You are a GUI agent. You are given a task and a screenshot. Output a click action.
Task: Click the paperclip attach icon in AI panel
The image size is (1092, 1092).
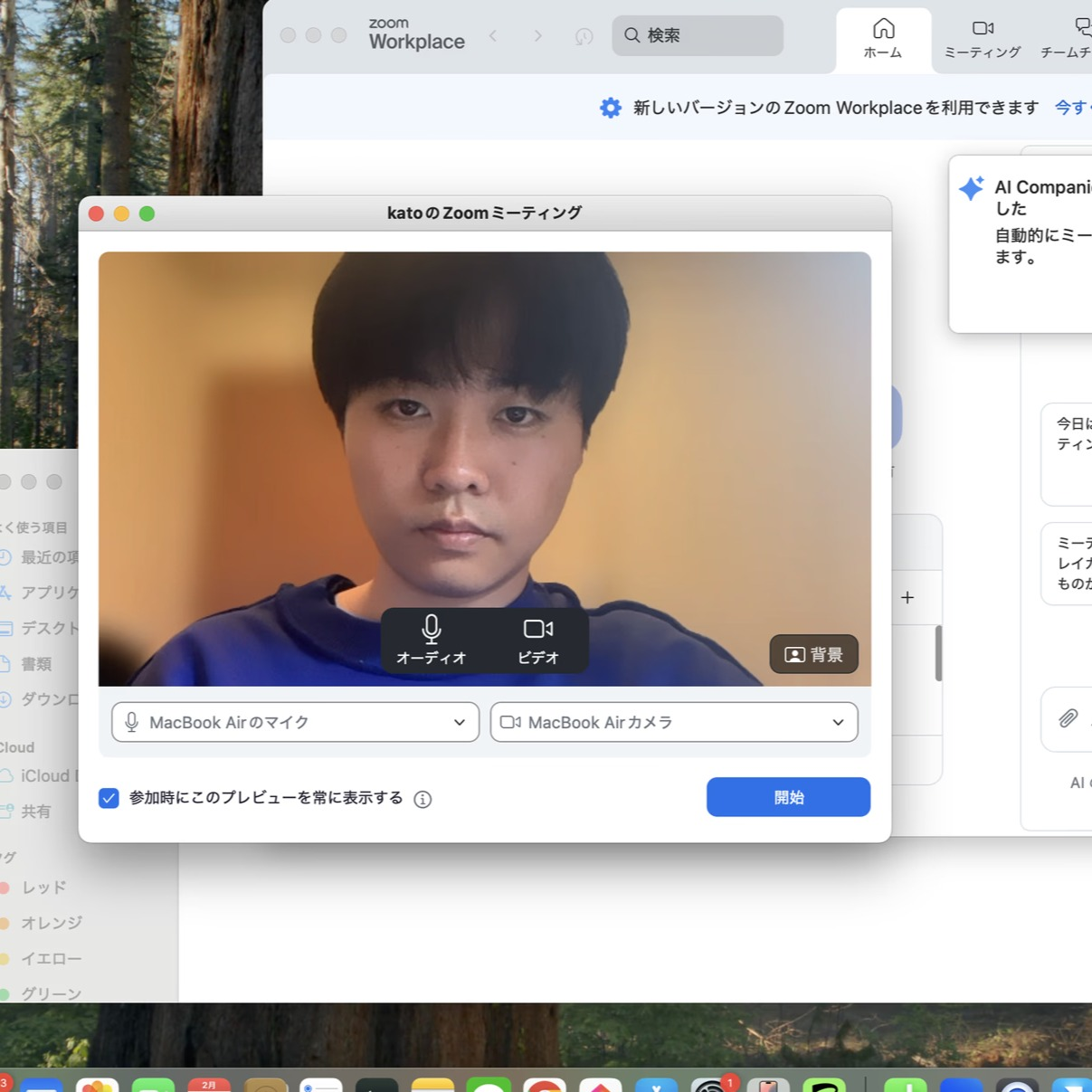tap(1068, 718)
